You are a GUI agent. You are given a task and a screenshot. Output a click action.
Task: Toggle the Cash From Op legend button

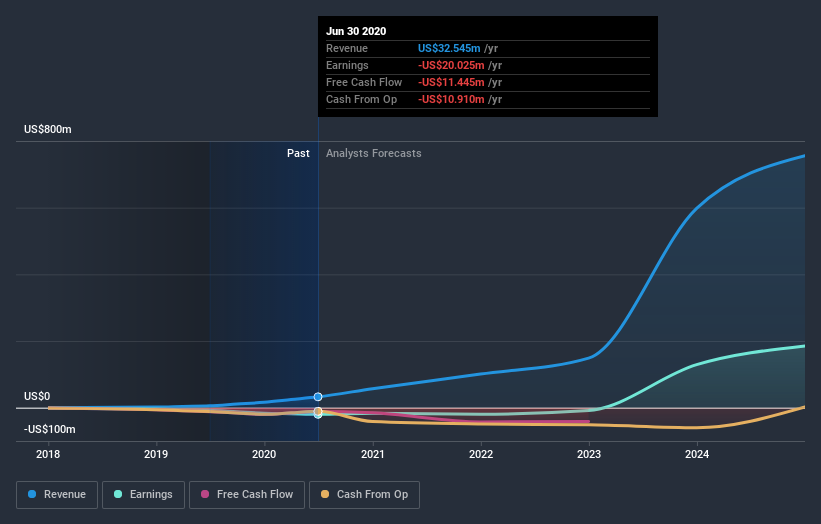click(x=364, y=495)
